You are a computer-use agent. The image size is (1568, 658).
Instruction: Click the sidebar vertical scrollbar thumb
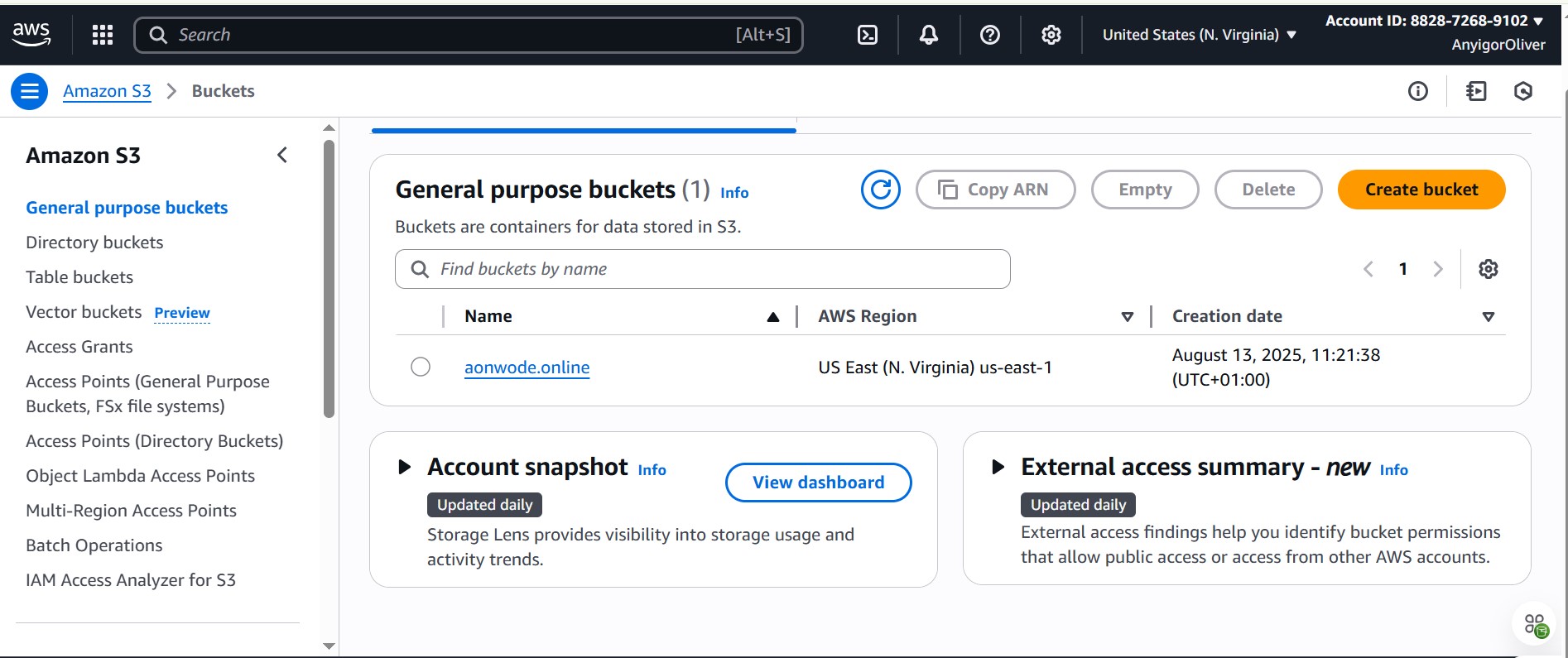click(329, 277)
